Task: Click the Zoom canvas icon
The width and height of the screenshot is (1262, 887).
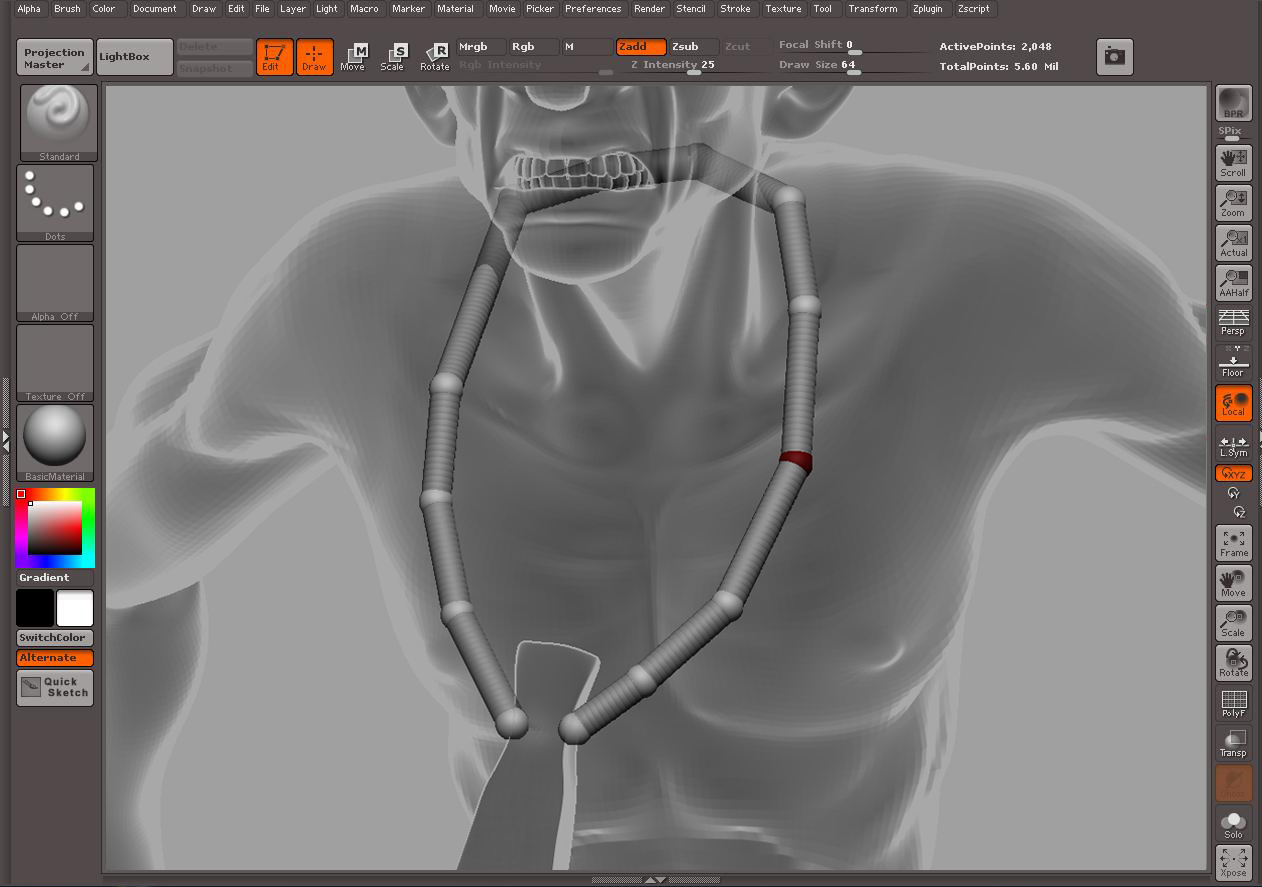Action: tap(1233, 202)
